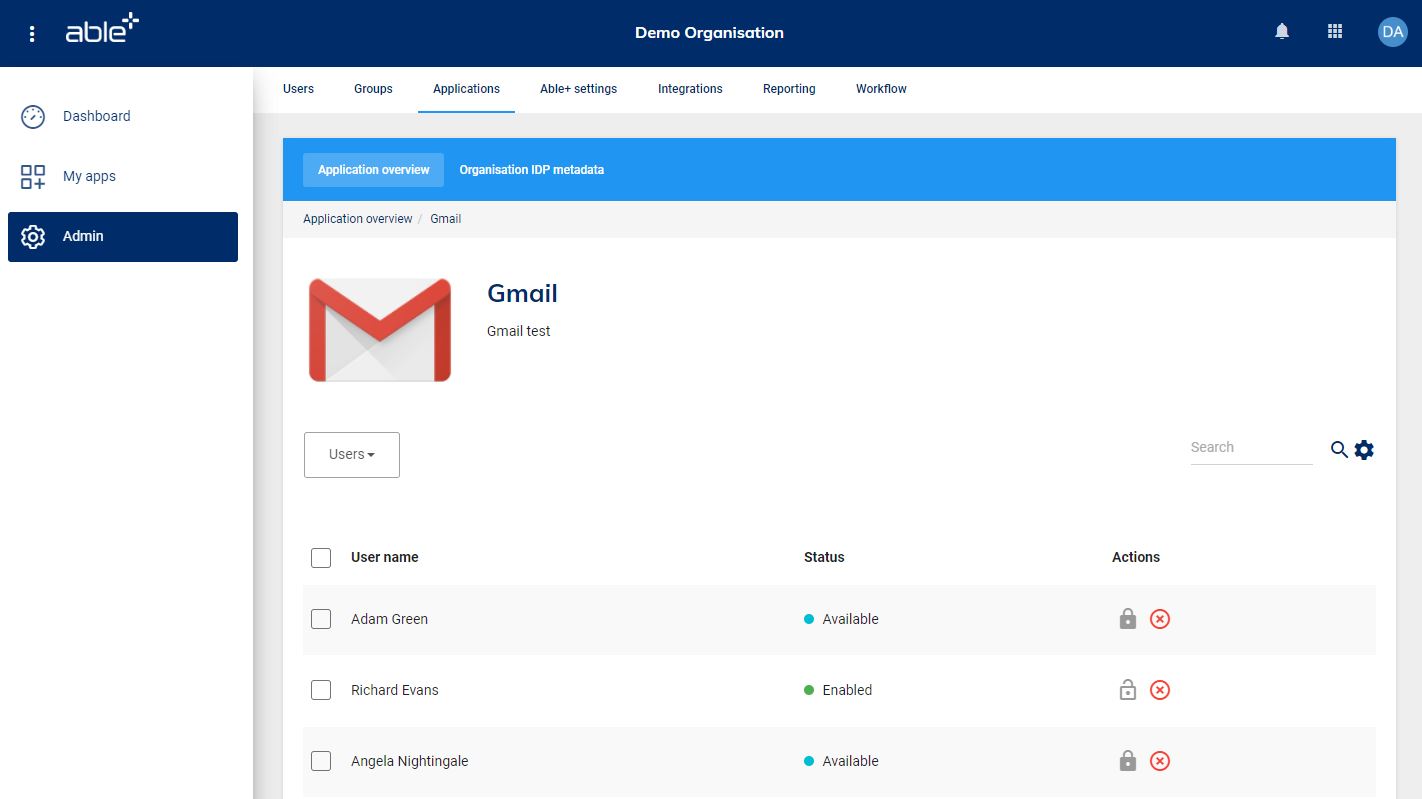Open Organisation IDP metadata
Image resolution: width=1422 pixels, height=799 pixels.
pos(531,170)
